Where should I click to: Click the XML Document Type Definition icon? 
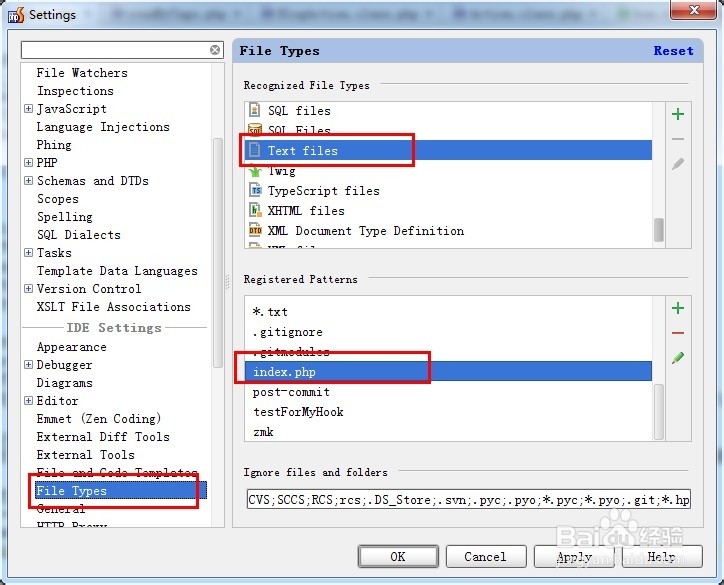255,230
